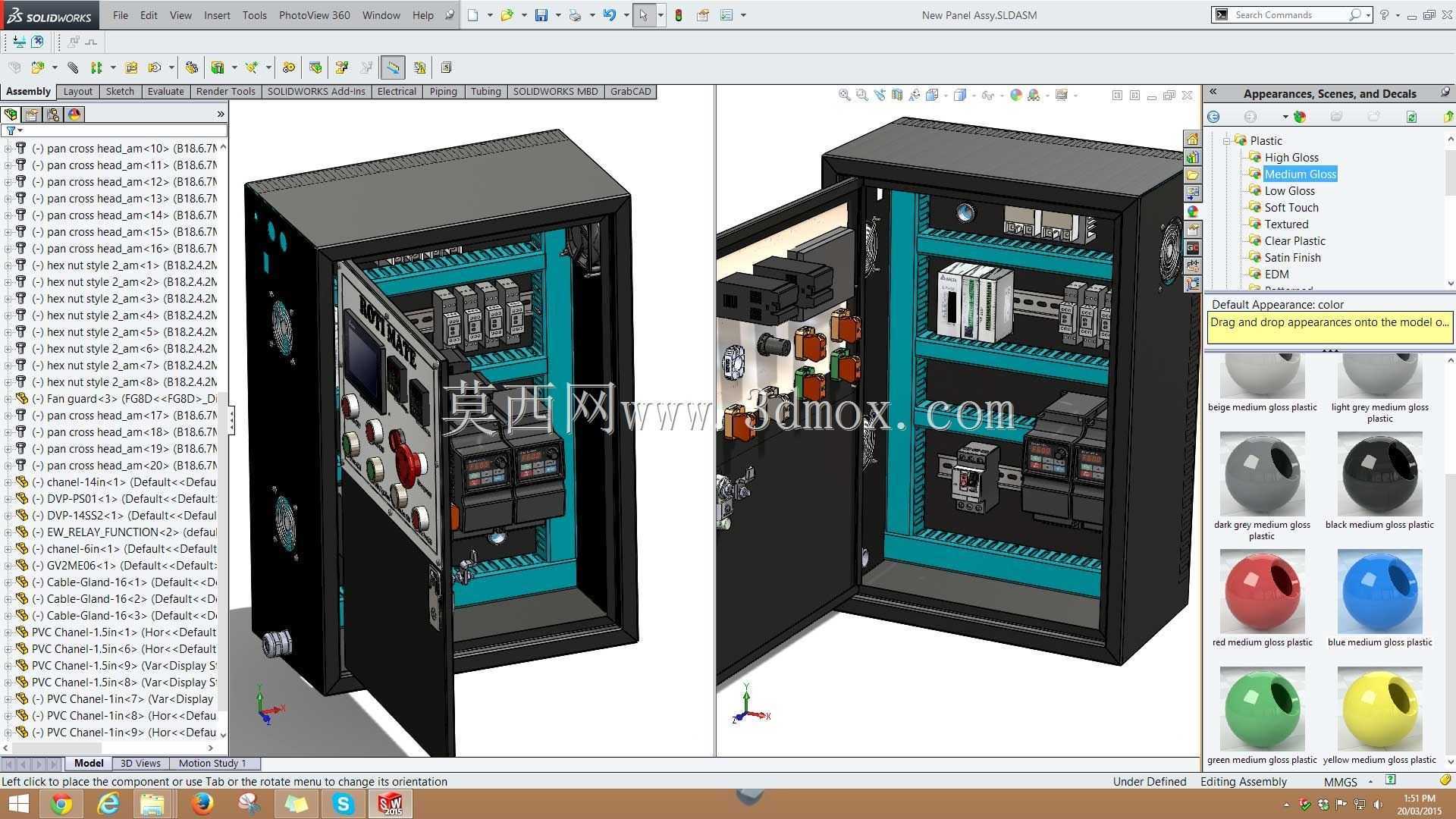Image resolution: width=1456 pixels, height=819 pixels.
Task: Open the File Explorer icon in task pane
Action: pyautogui.click(x=1193, y=175)
